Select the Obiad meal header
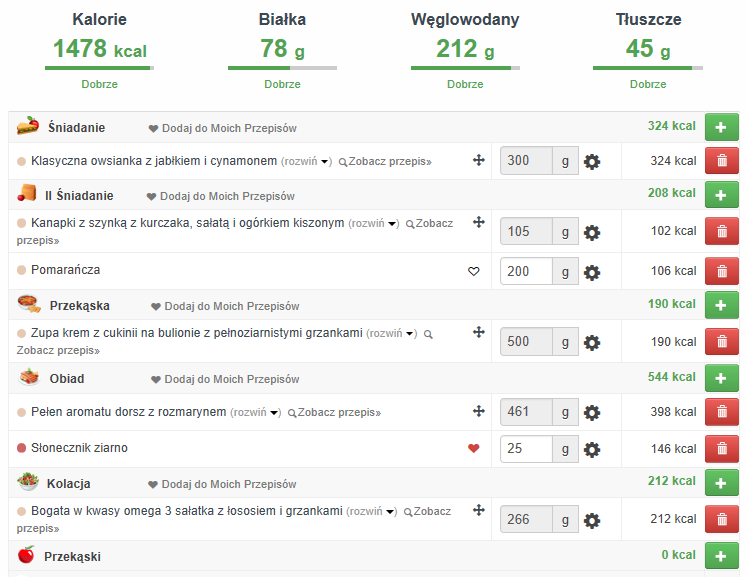The width and height of the screenshot is (746, 577). pos(67,379)
